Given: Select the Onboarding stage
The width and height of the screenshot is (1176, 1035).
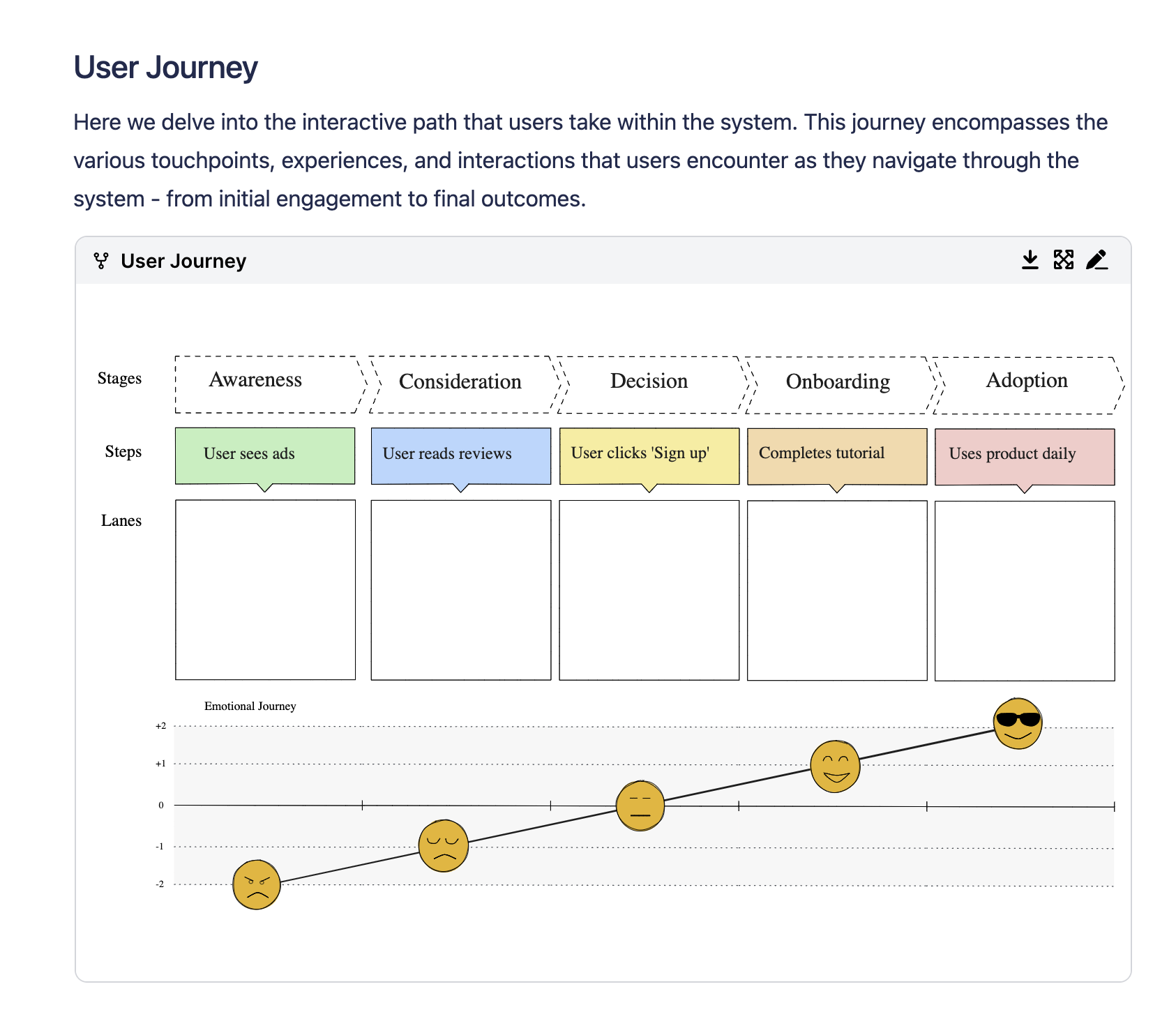Looking at the screenshot, I should 839,384.
